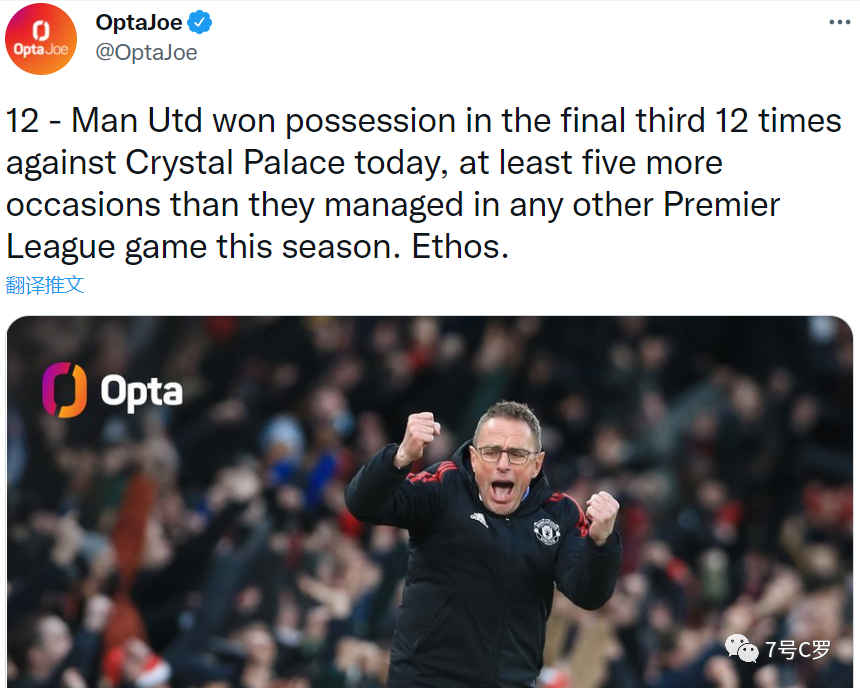Image resolution: width=860 pixels, height=688 pixels.
Task: Click the @OptaJoe handle
Action: [146, 53]
